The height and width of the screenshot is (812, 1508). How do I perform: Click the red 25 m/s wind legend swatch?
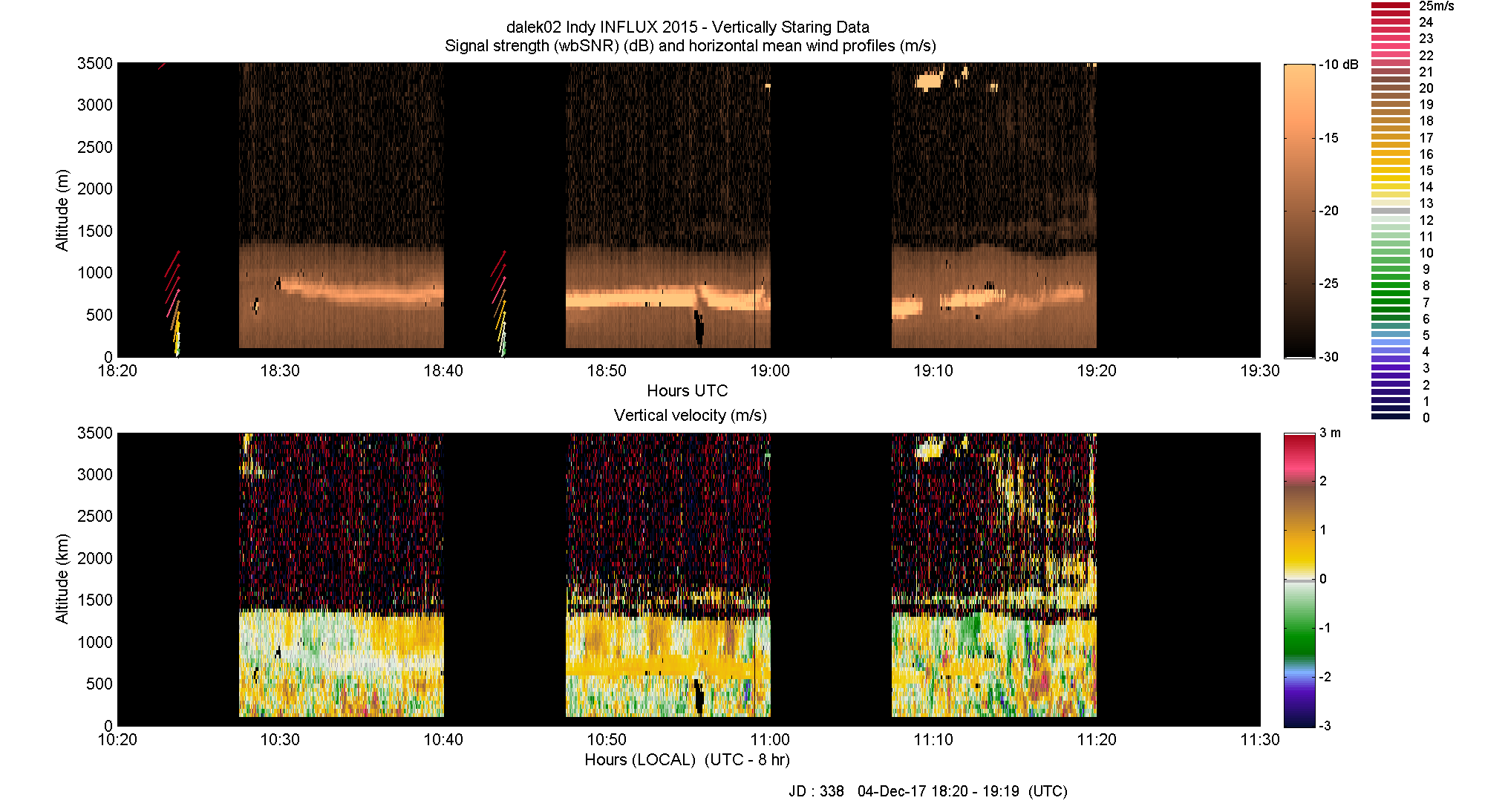click(1391, 6)
